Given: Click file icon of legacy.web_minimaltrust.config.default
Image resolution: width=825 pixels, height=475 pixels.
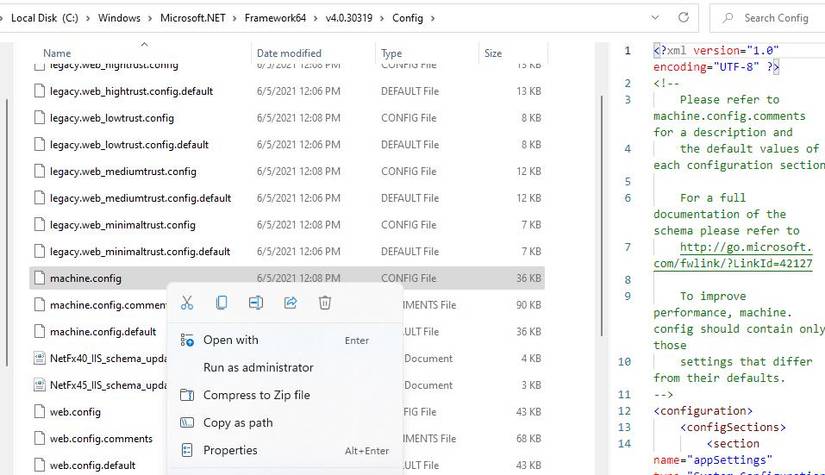Looking at the screenshot, I should click(x=39, y=251).
